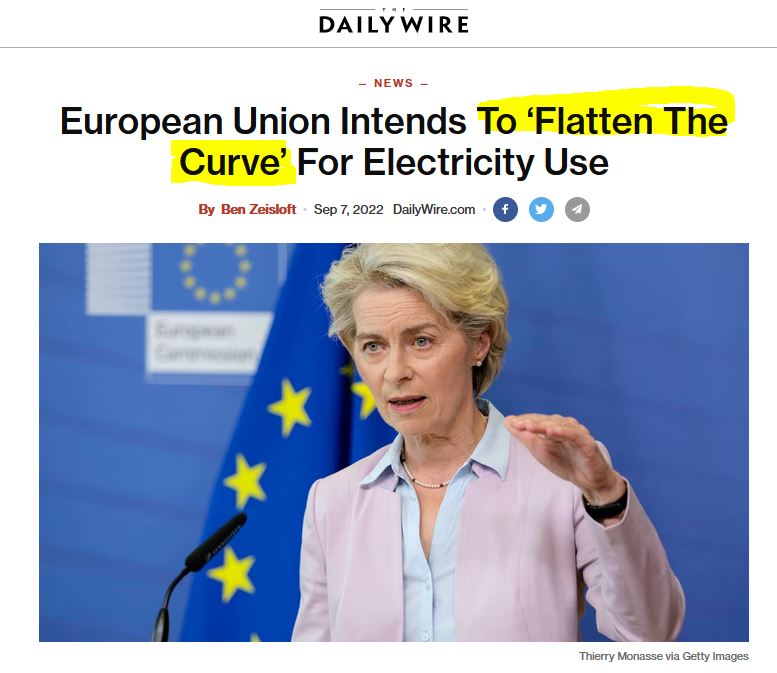The image size is (777, 673).
Task: Click the ring of stars logo in photo
Action: tap(215, 272)
